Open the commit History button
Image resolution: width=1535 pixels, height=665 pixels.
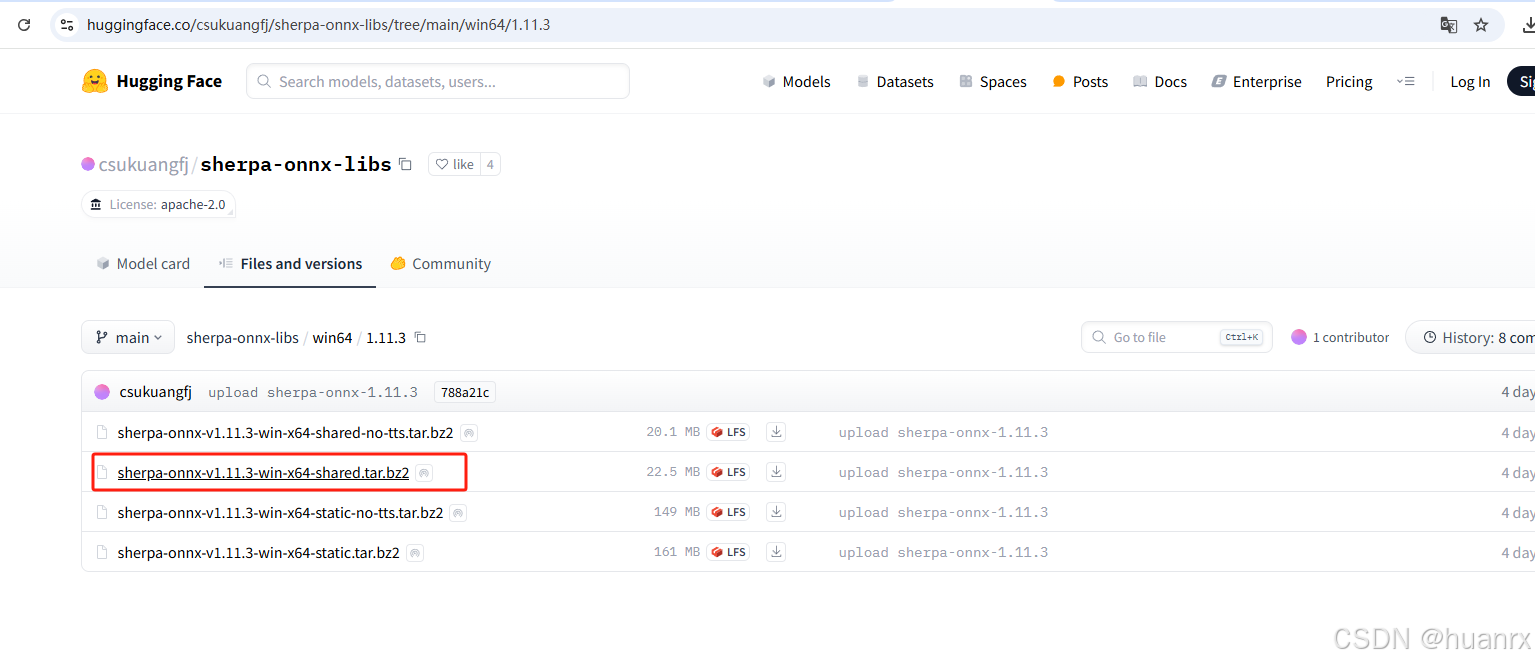[x=1470, y=338]
